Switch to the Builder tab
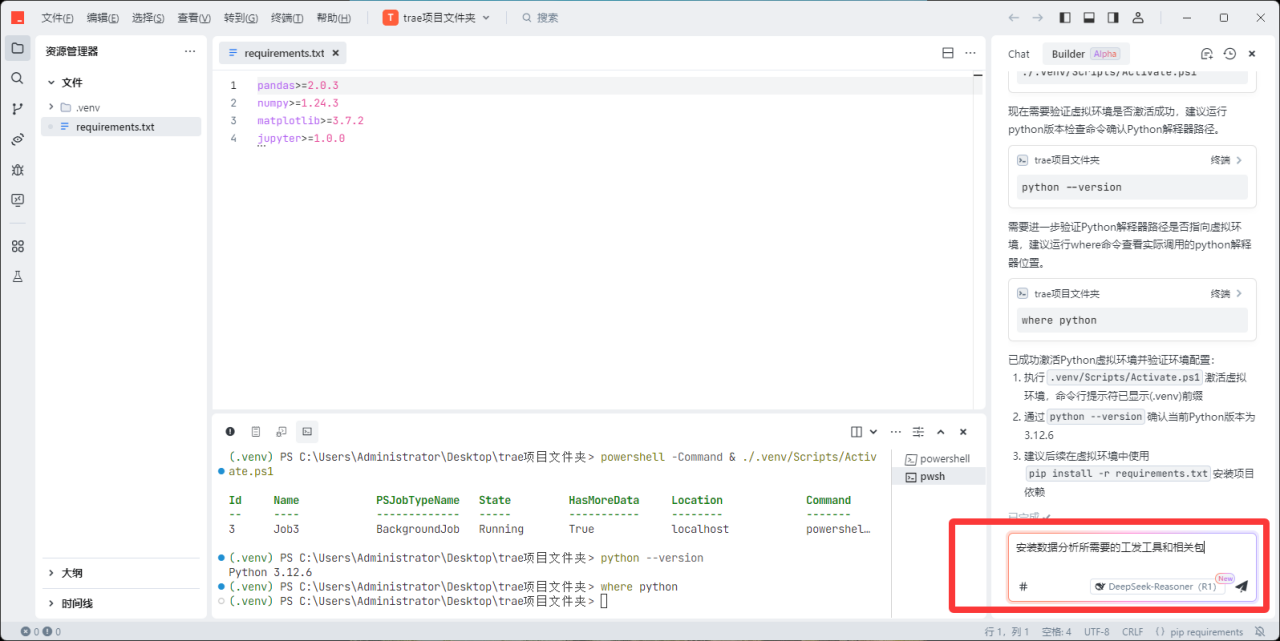Image resolution: width=1280 pixels, height=641 pixels. (1085, 54)
